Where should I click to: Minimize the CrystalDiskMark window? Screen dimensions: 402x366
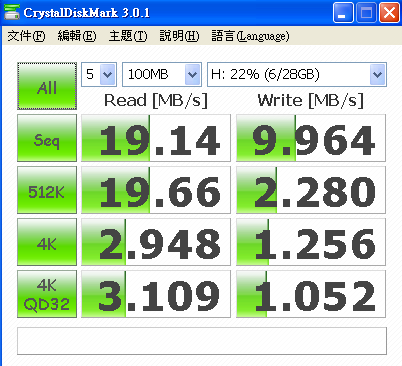(343, 13)
